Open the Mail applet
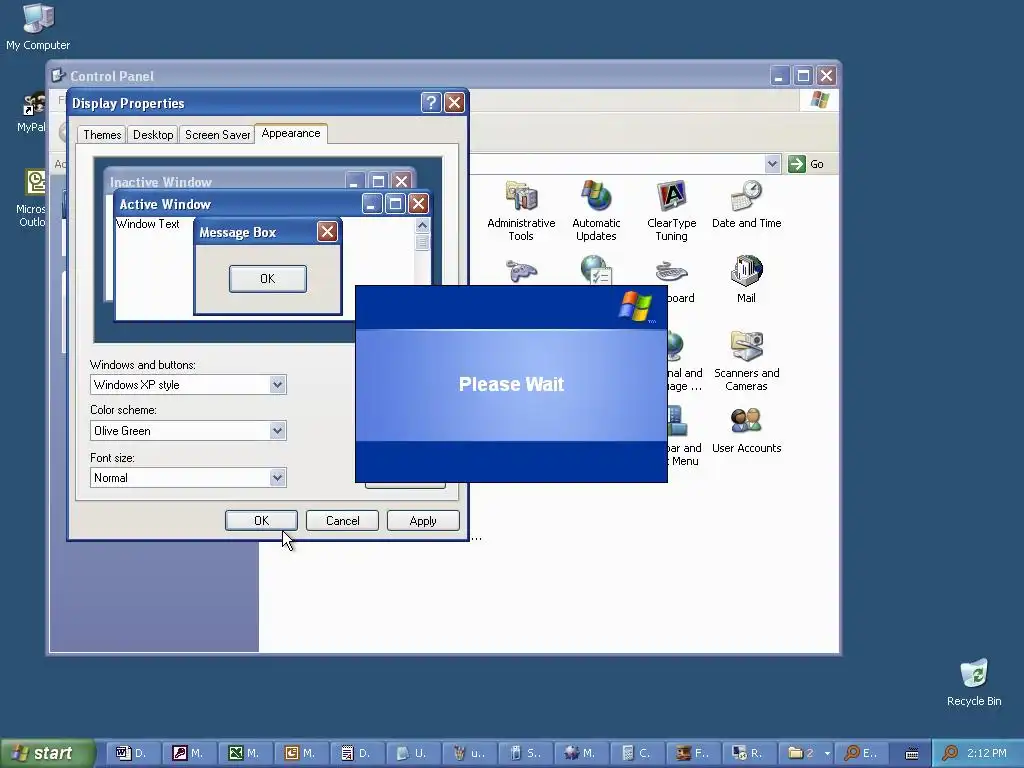 click(746, 280)
